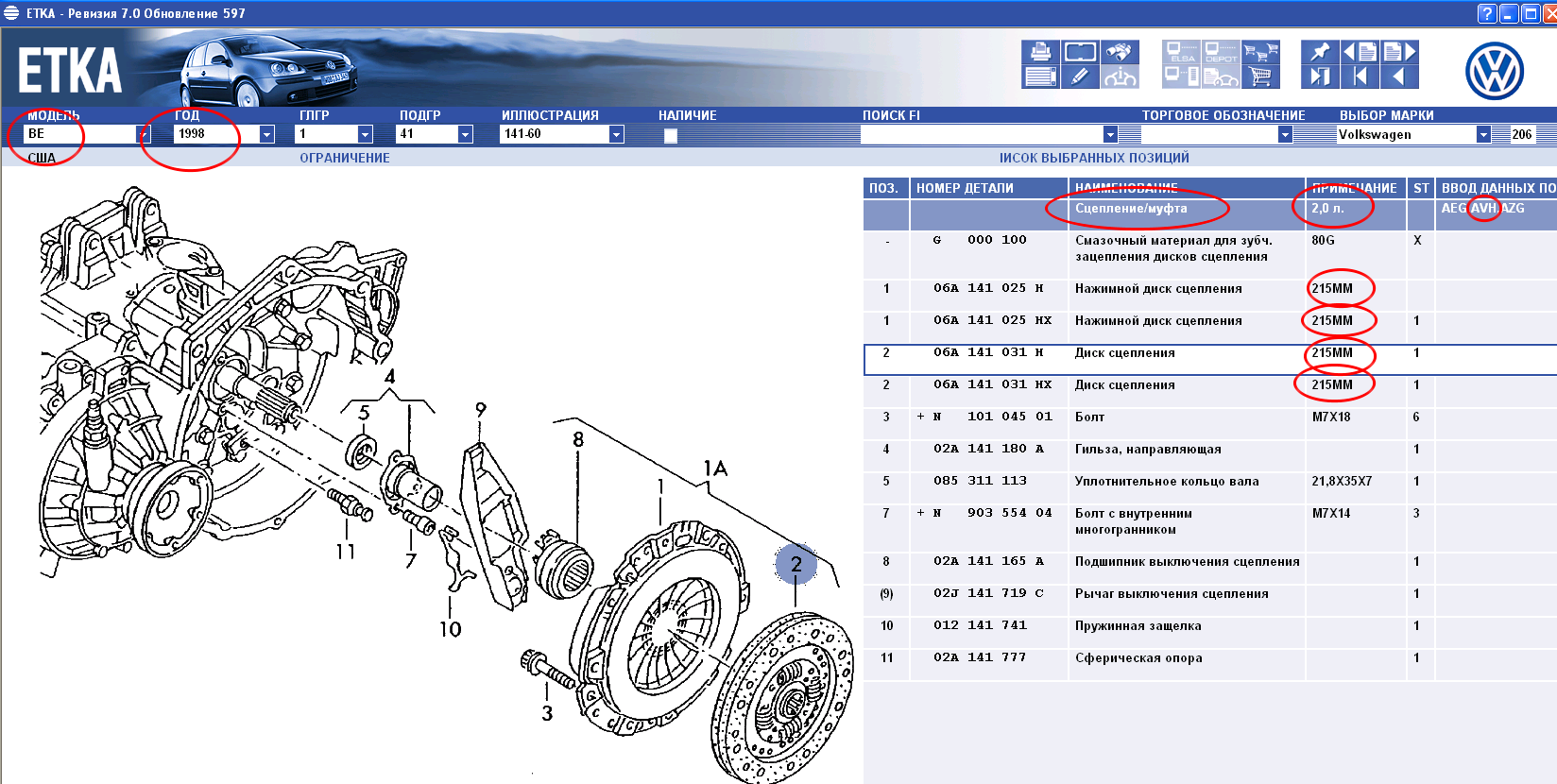
Task: Toggle the НАЛИЧИЕ checkbox
Action: pyautogui.click(x=671, y=135)
